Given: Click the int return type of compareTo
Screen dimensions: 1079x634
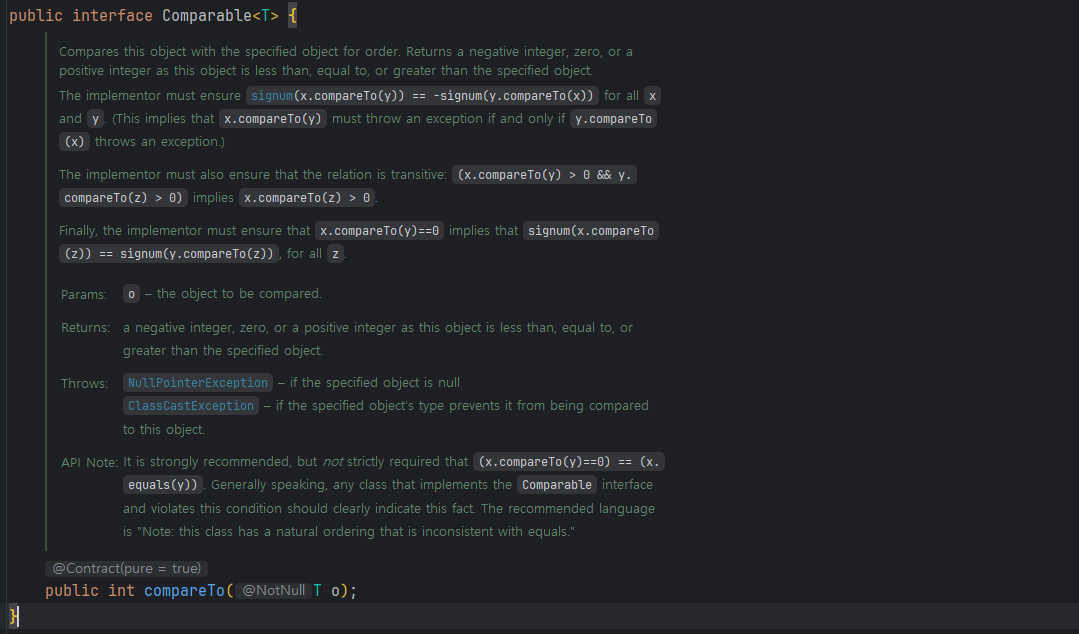Looking at the screenshot, I should click(x=121, y=591).
